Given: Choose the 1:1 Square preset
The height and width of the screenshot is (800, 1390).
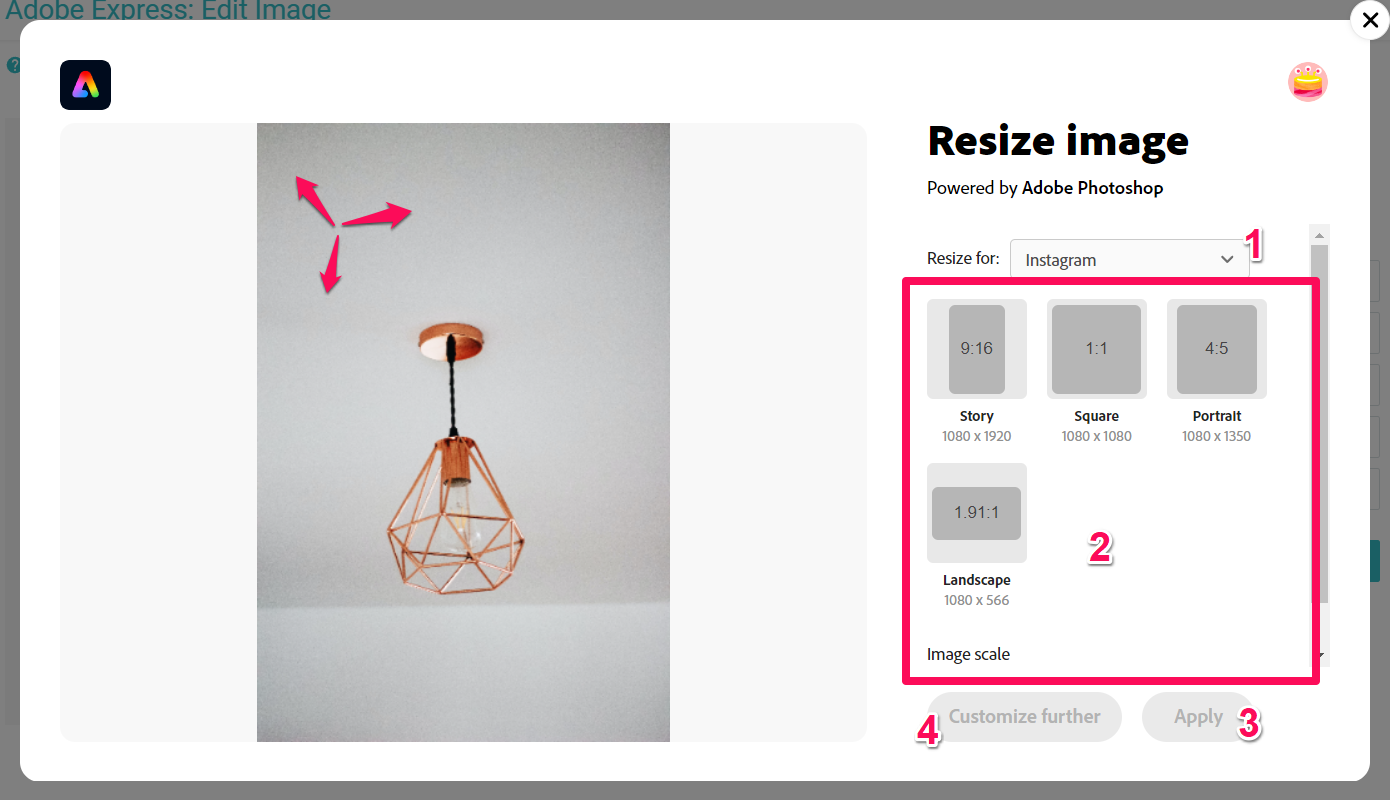Looking at the screenshot, I should (x=1097, y=349).
